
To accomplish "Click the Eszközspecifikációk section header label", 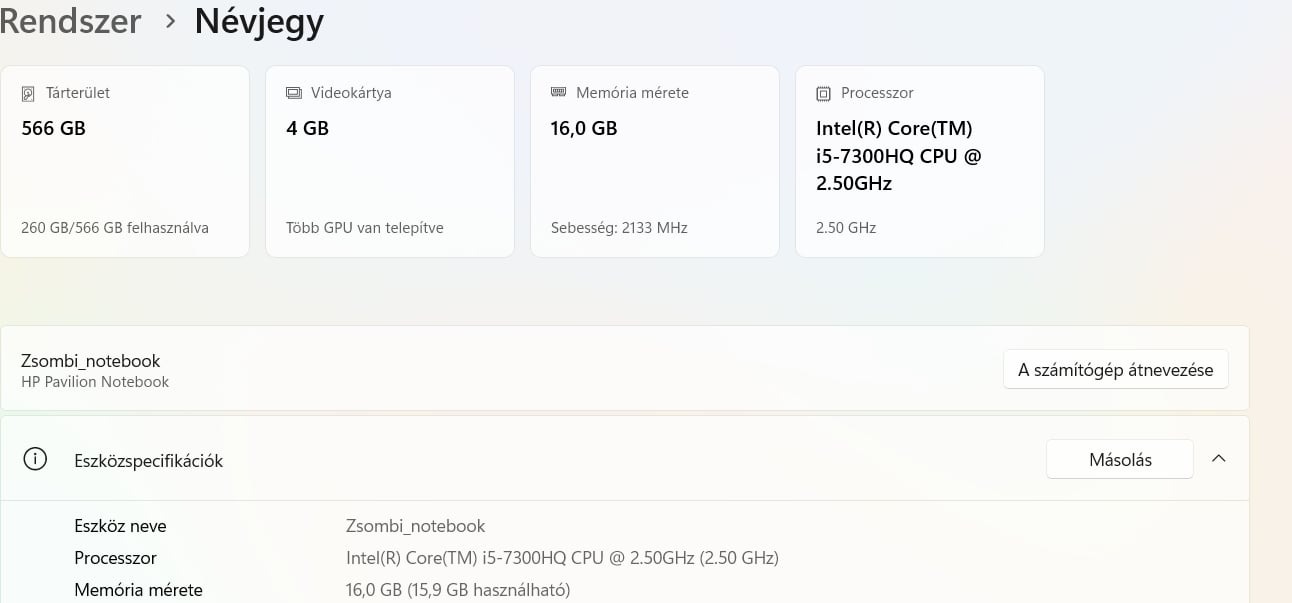I will point(148,461).
